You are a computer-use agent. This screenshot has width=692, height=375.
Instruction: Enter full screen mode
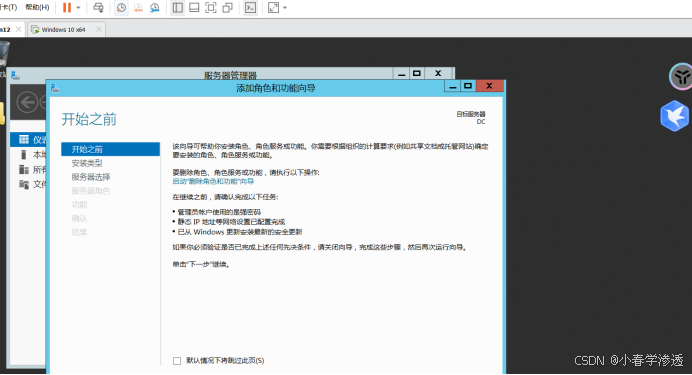point(211,8)
